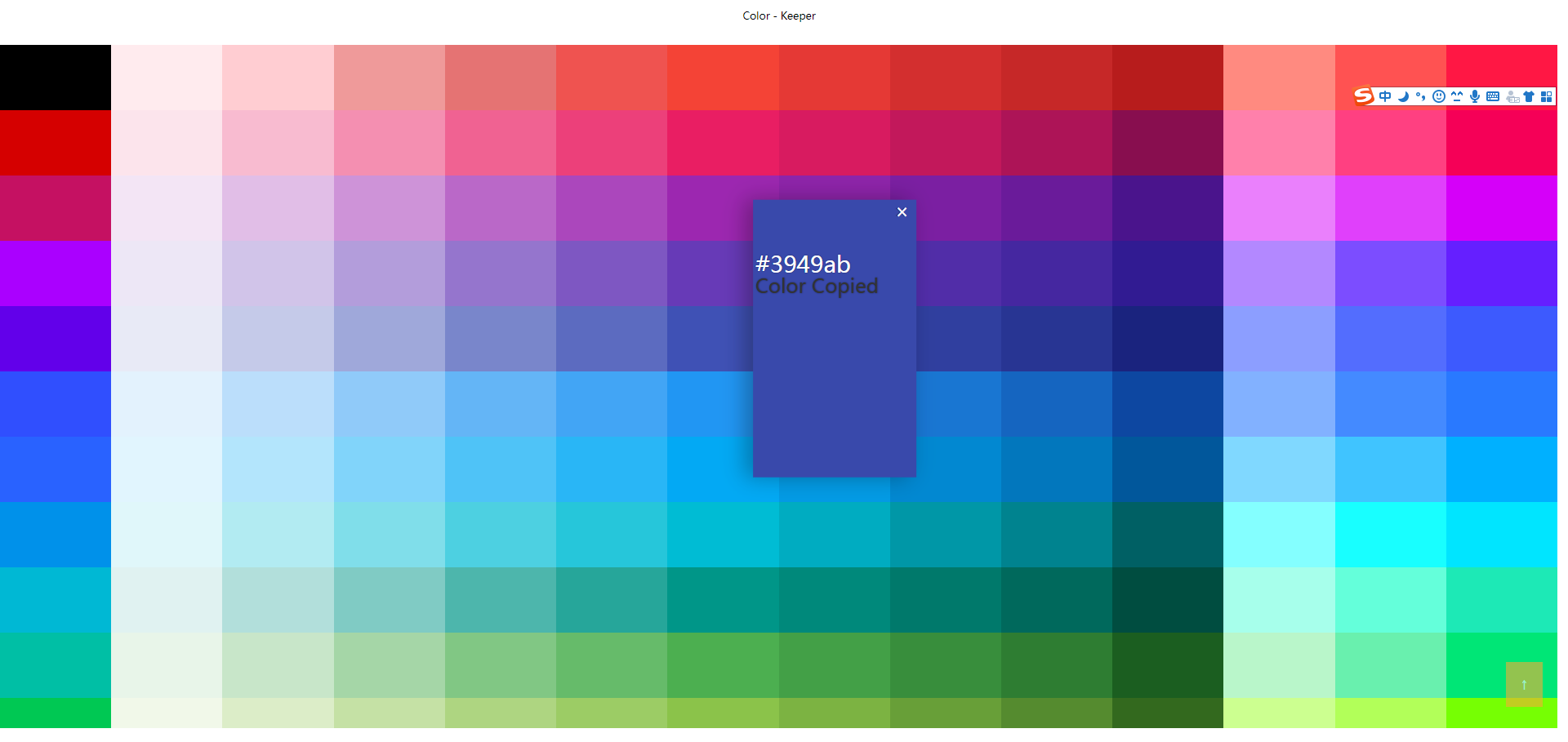Select the bright magenta swatch at right edge

pos(1502,208)
